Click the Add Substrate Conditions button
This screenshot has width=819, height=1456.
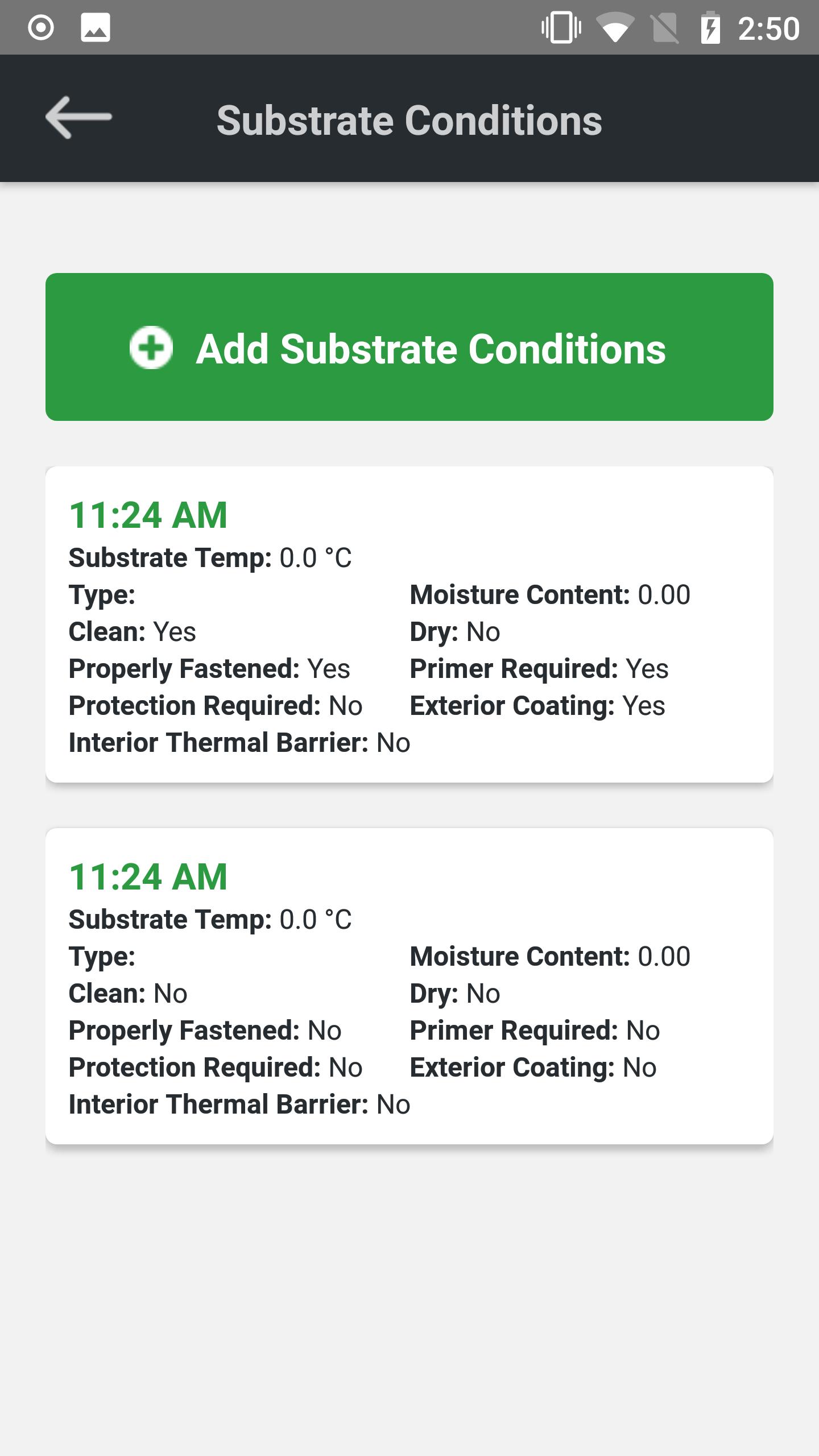point(409,347)
